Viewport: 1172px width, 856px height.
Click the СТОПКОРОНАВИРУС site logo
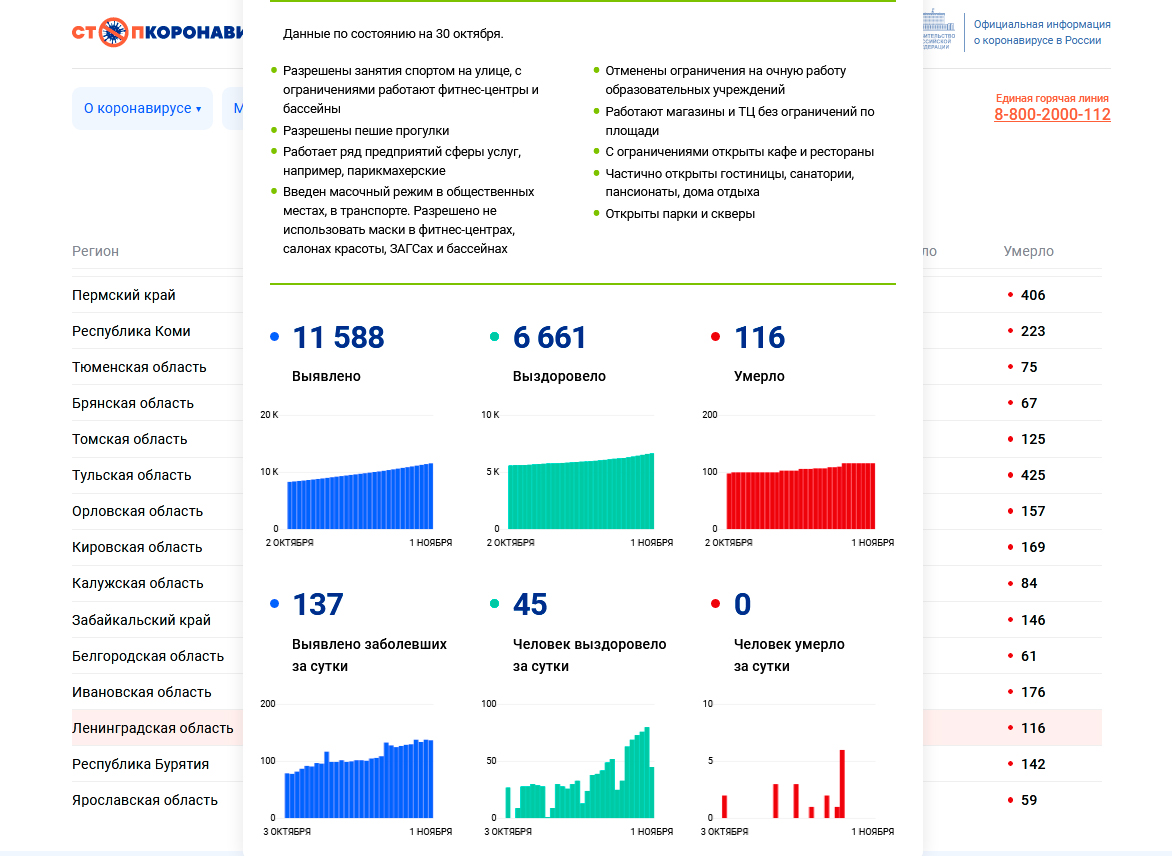pos(157,32)
